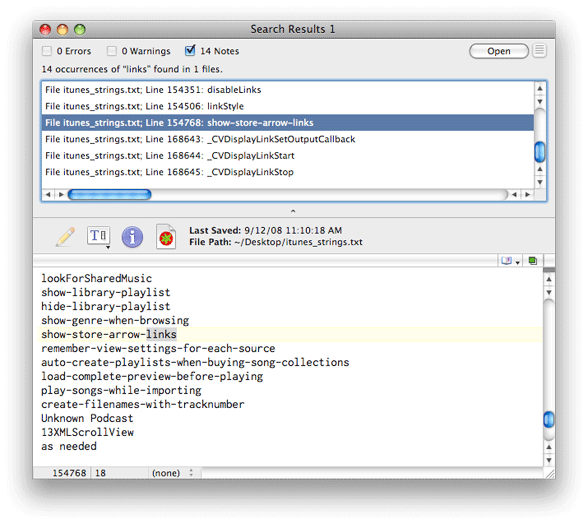Open the navigation bar icon menu
This screenshot has width=588, height=524.
point(510,261)
